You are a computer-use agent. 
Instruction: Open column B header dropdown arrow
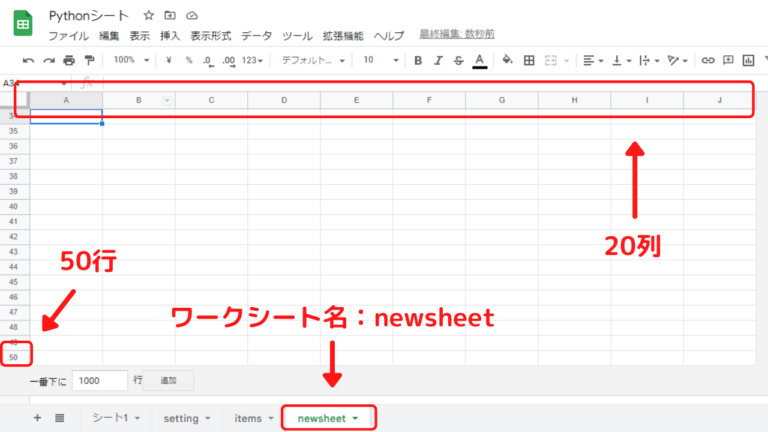tap(167, 100)
